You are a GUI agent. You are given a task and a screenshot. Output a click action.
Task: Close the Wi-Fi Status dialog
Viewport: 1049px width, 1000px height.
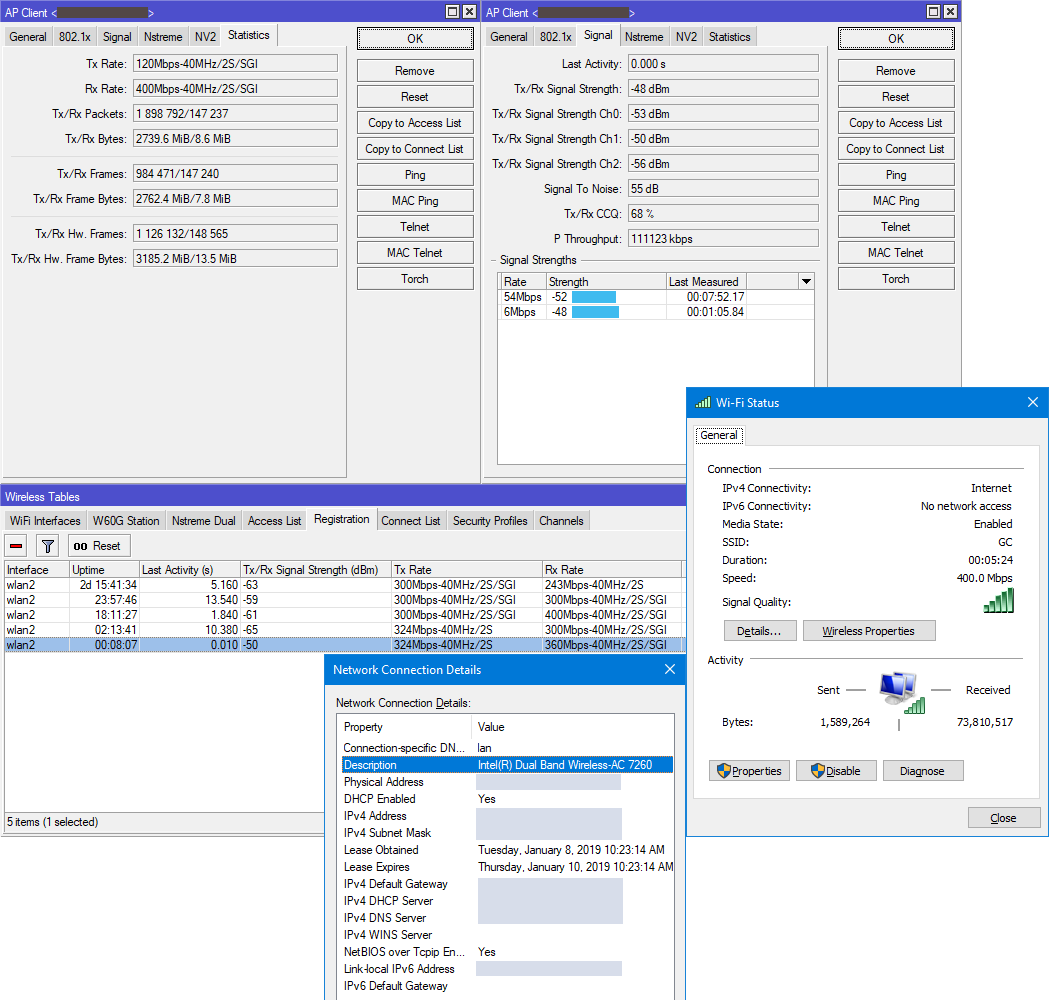(x=1032, y=402)
